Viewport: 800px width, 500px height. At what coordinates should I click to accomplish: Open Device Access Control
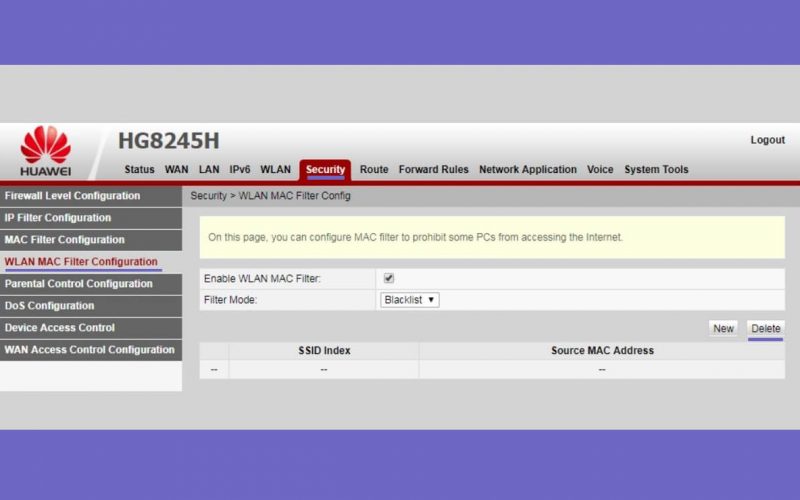pos(91,328)
